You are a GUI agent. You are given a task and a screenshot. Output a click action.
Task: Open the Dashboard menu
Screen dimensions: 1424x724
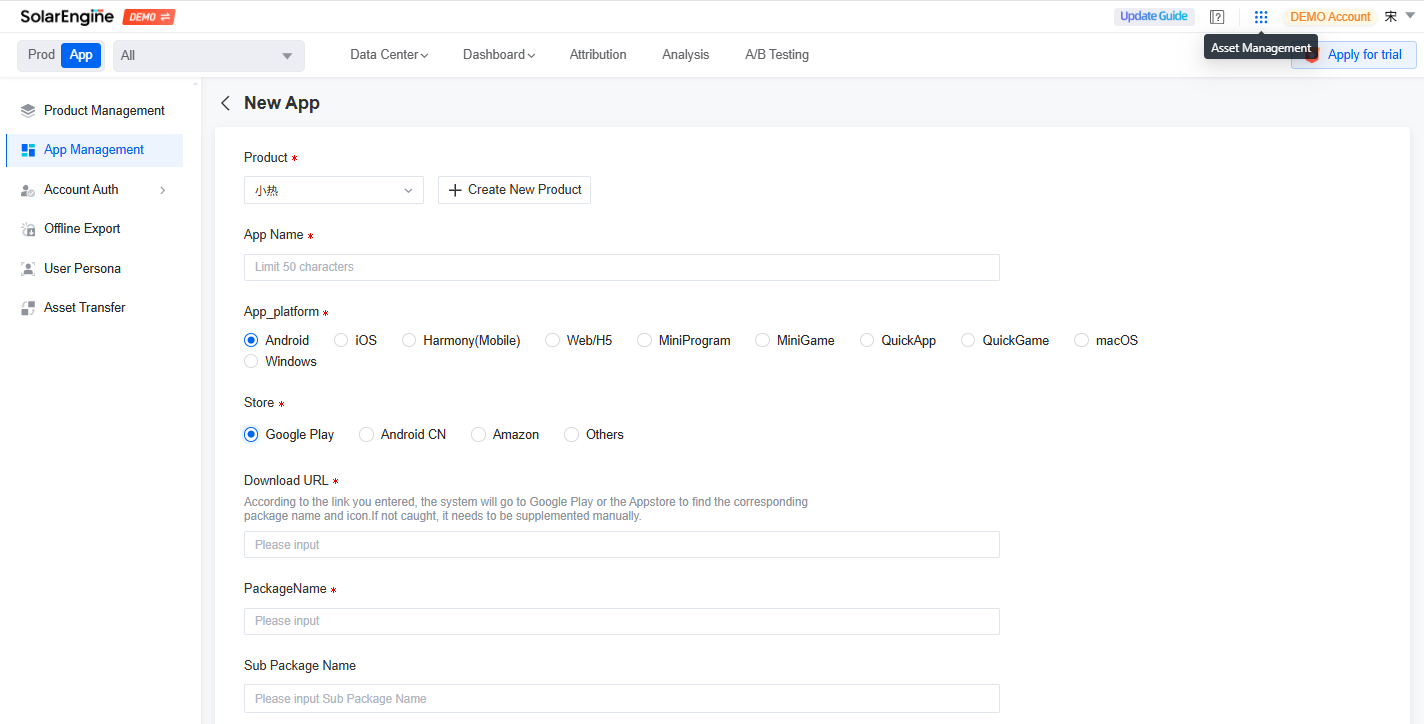coord(497,54)
